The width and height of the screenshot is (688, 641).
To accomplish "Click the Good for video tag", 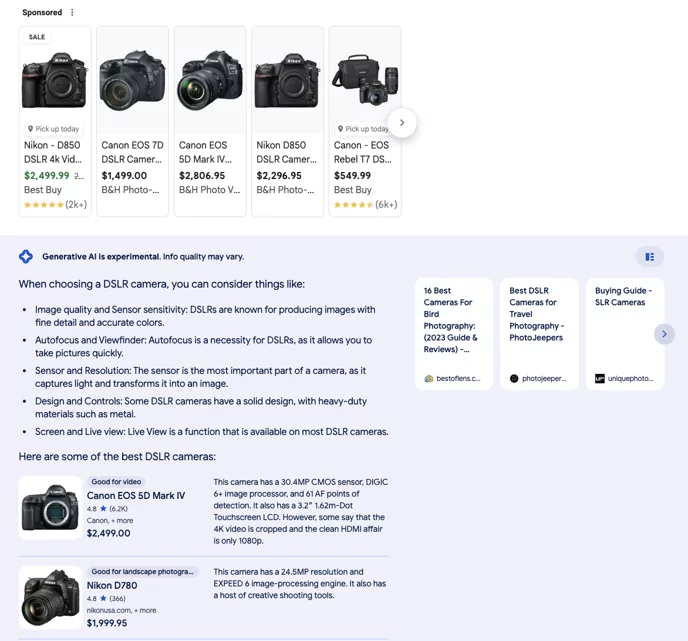I will click(116, 482).
